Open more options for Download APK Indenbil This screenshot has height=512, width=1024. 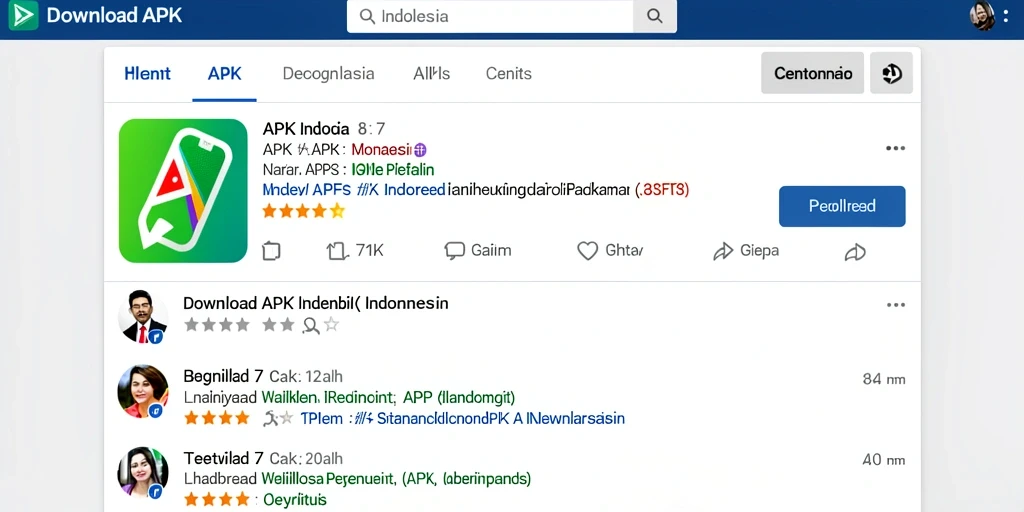pyautogui.click(x=895, y=305)
